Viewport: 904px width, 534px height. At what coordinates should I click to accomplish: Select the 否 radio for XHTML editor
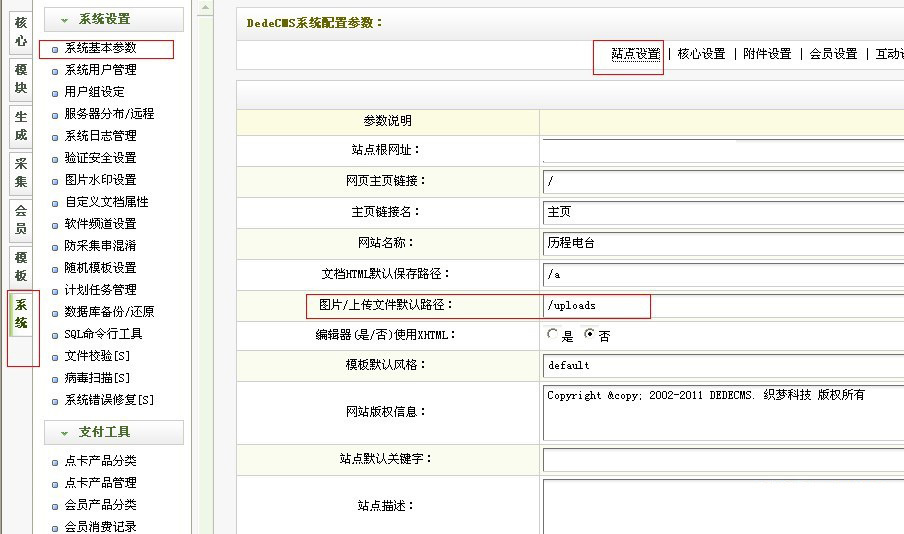click(x=590, y=335)
